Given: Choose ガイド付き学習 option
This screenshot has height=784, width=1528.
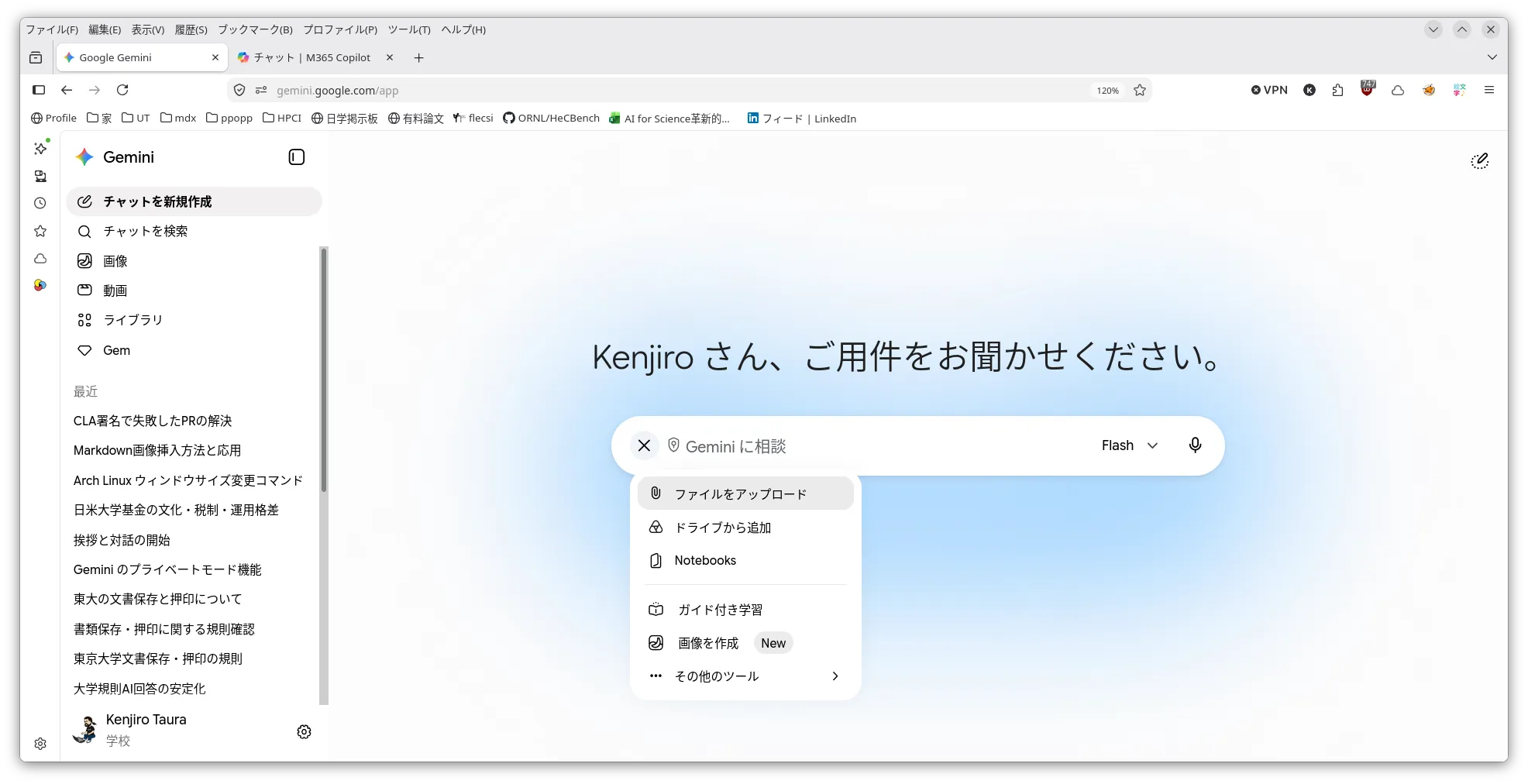Looking at the screenshot, I should click(x=745, y=610).
